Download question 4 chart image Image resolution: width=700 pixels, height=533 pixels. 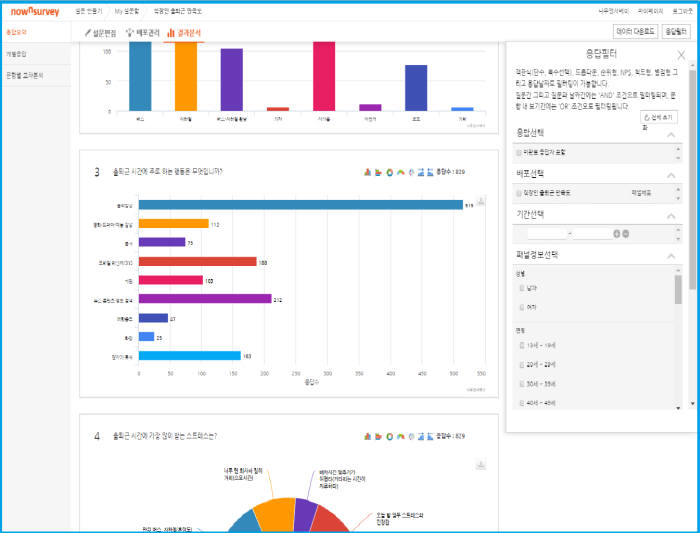481,465
